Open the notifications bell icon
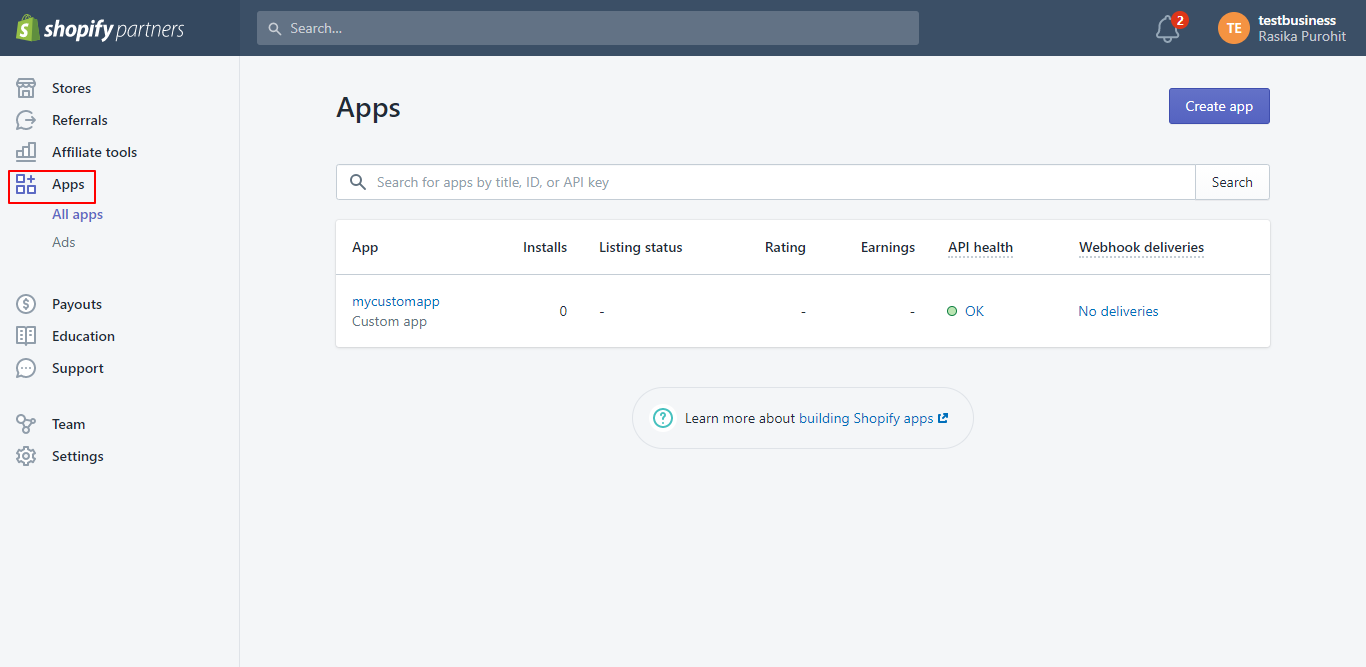 [x=1167, y=29]
